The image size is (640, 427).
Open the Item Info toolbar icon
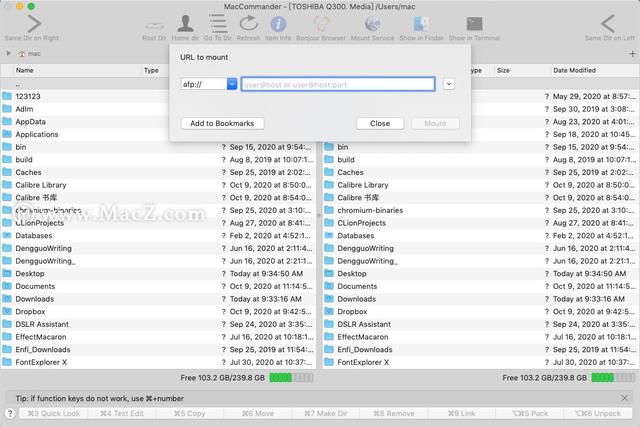278,24
